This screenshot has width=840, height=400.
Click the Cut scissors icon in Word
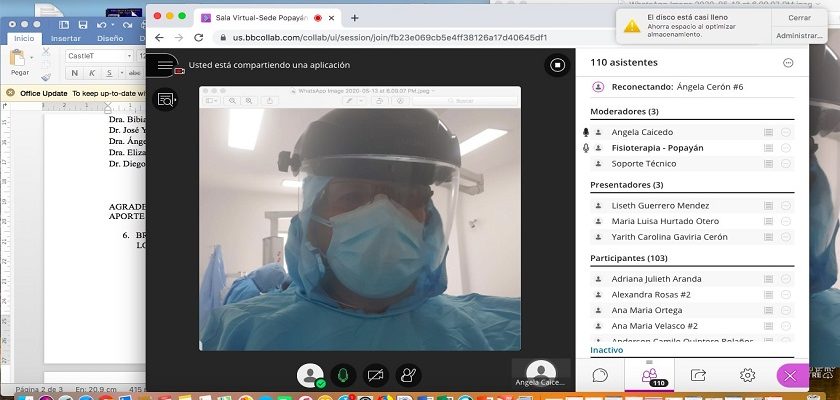46,52
